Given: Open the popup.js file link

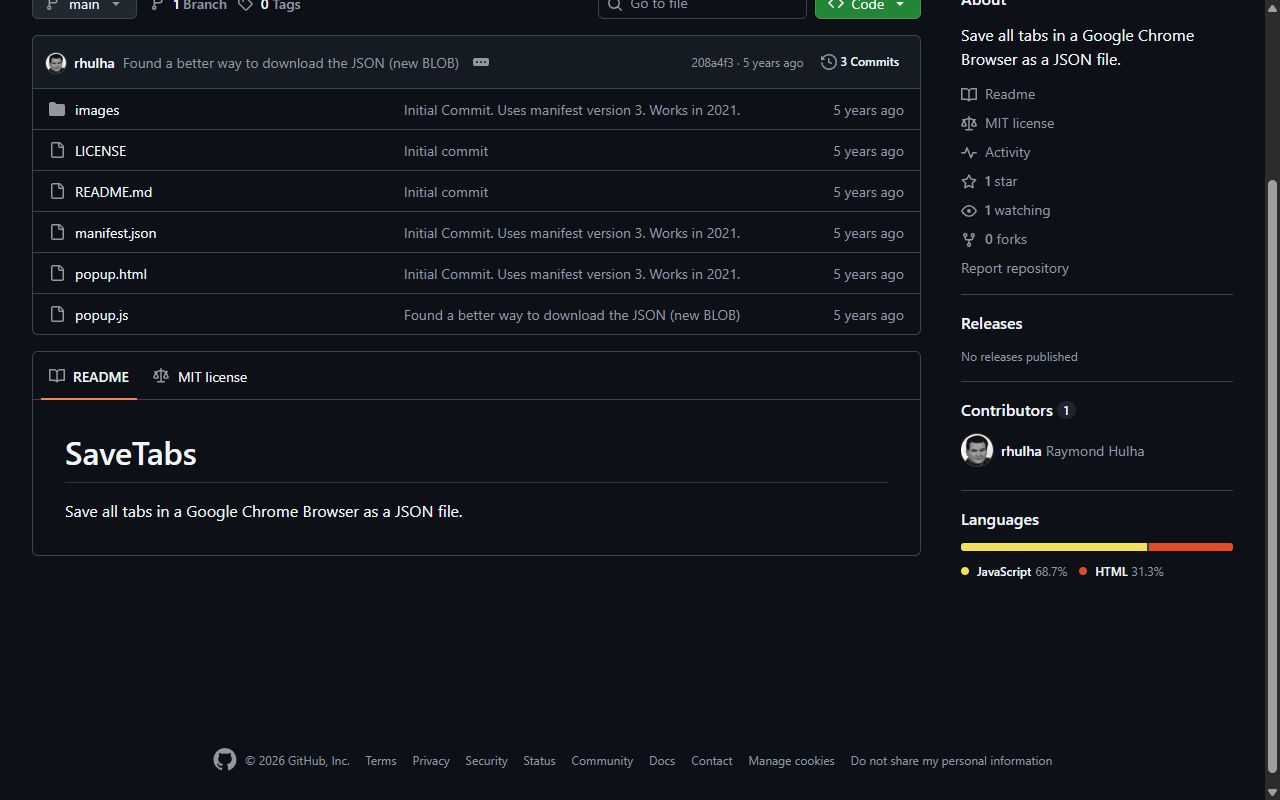Looking at the screenshot, I should pyautogui.click(x=101, y=315).
